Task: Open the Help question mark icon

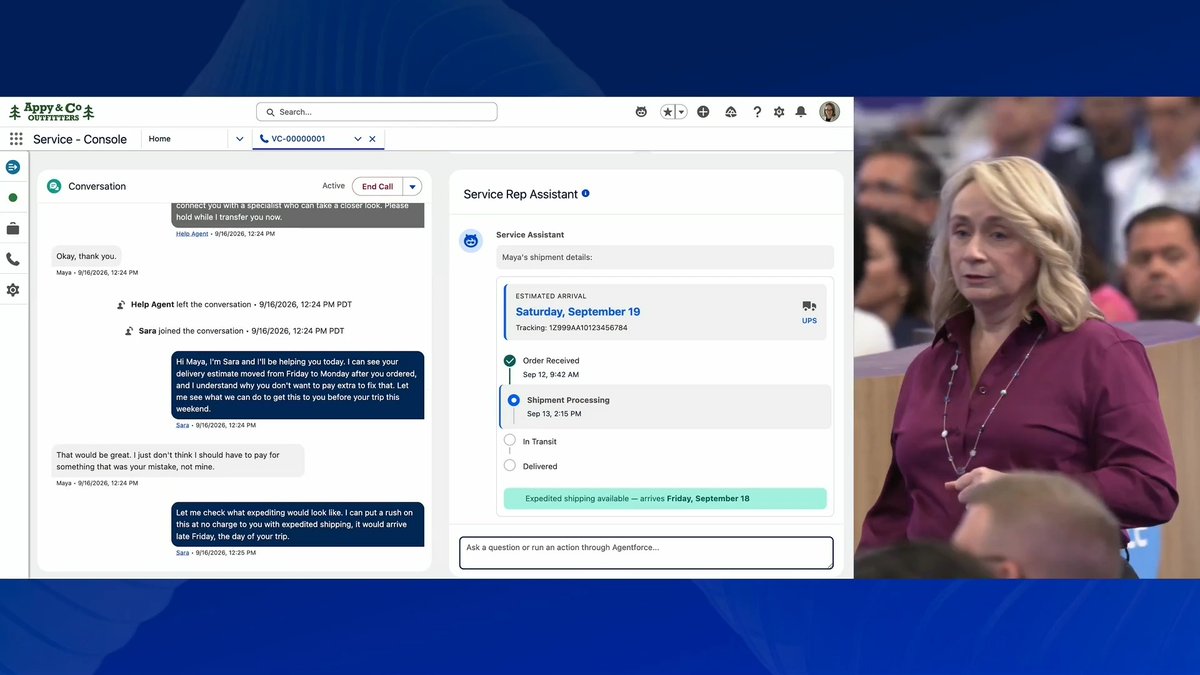Action: pyautogui.click(x=757, y=112)
